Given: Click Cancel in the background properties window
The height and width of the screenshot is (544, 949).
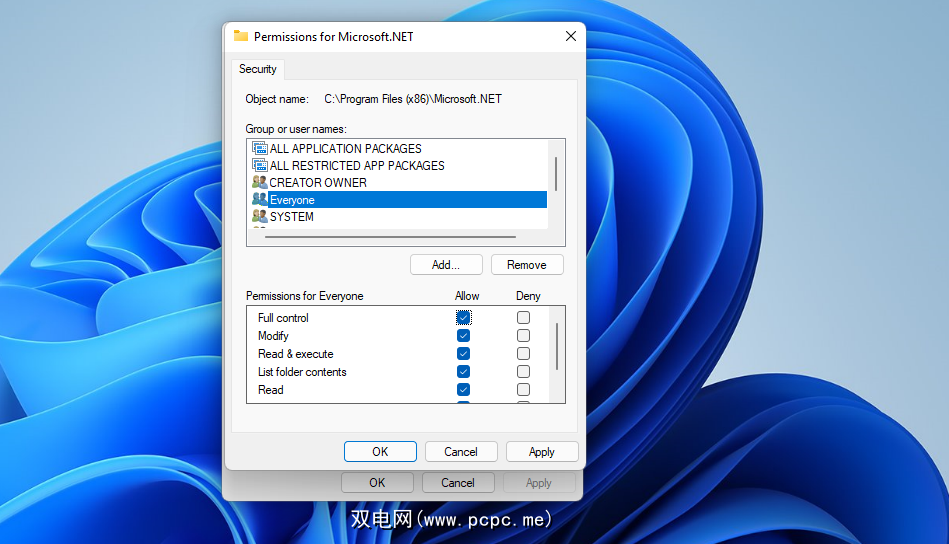Looking at the screenshot, I should click(458, 482).
